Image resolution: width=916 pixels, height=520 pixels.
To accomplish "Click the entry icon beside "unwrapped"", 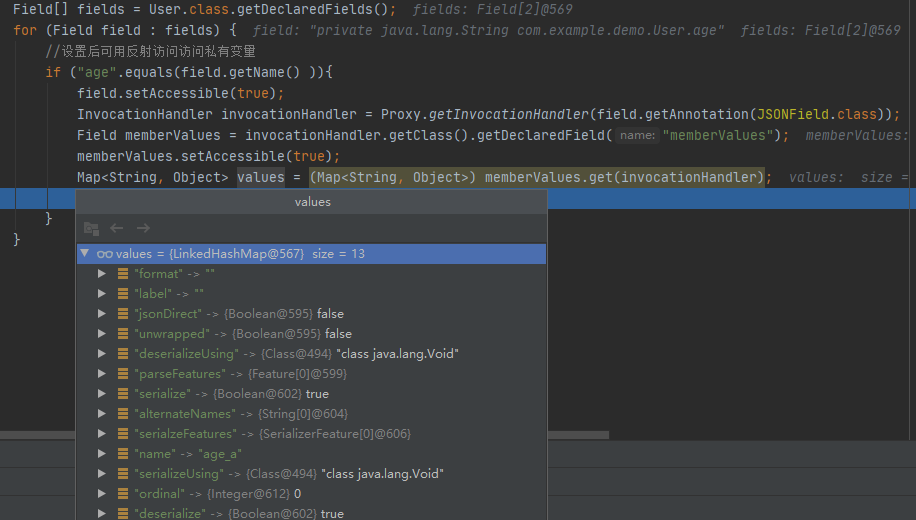I will [x=123, y=334].
